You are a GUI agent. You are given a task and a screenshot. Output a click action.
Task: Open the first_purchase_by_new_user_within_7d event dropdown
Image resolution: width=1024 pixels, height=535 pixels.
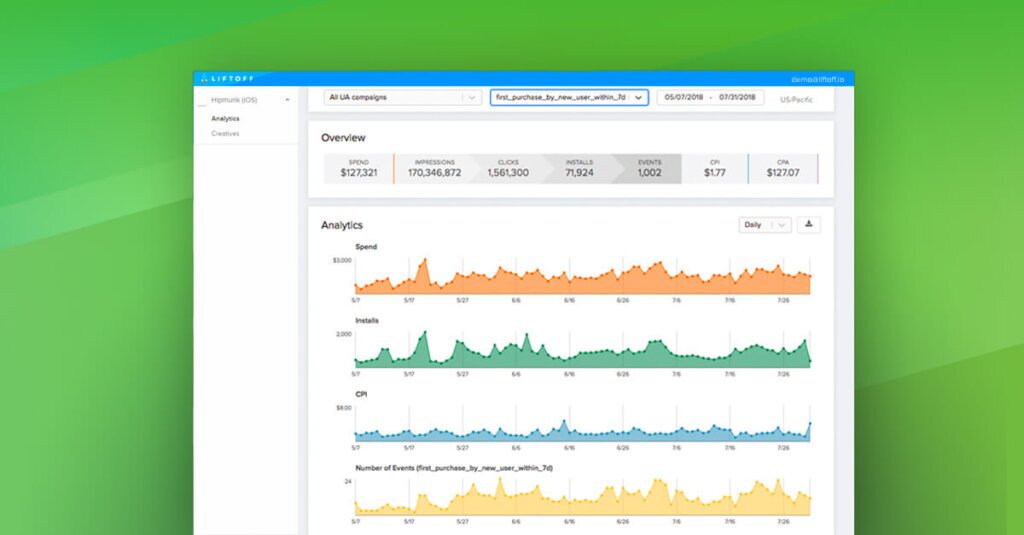tap(569, 97)
